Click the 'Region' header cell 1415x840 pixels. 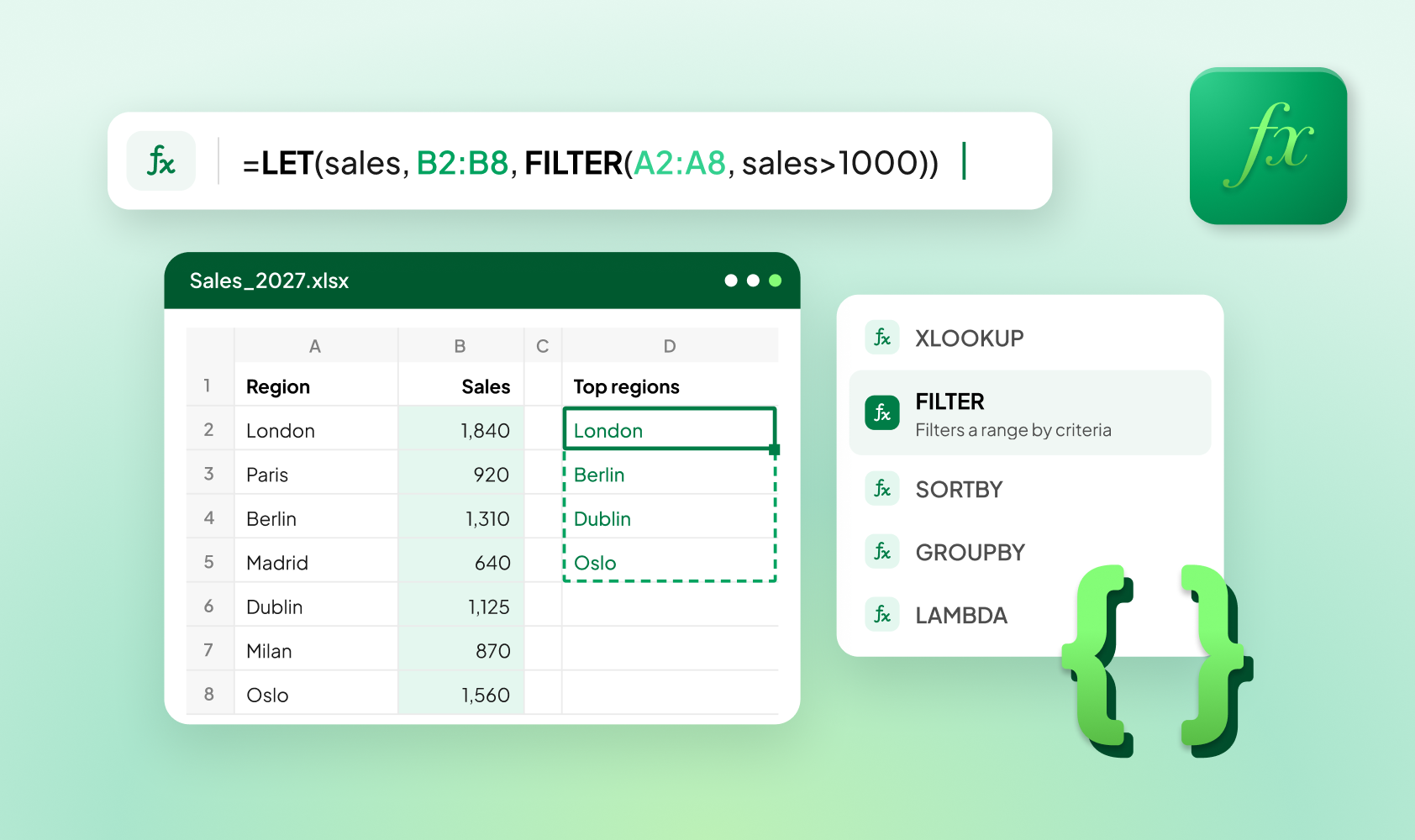point(316,386)
